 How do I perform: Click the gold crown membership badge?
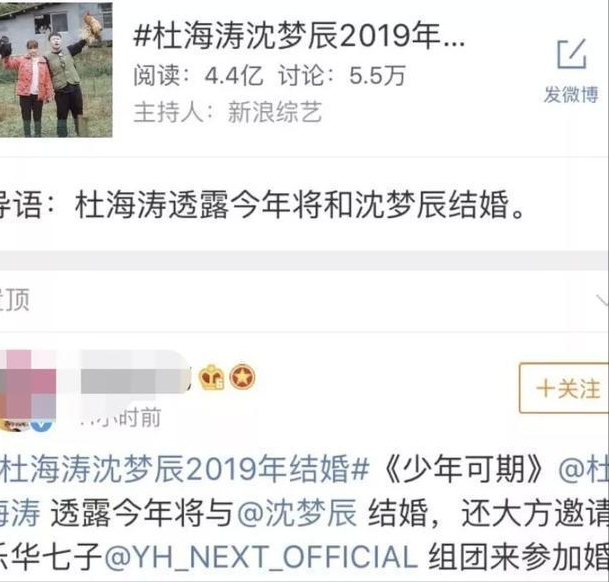point(212,377)
